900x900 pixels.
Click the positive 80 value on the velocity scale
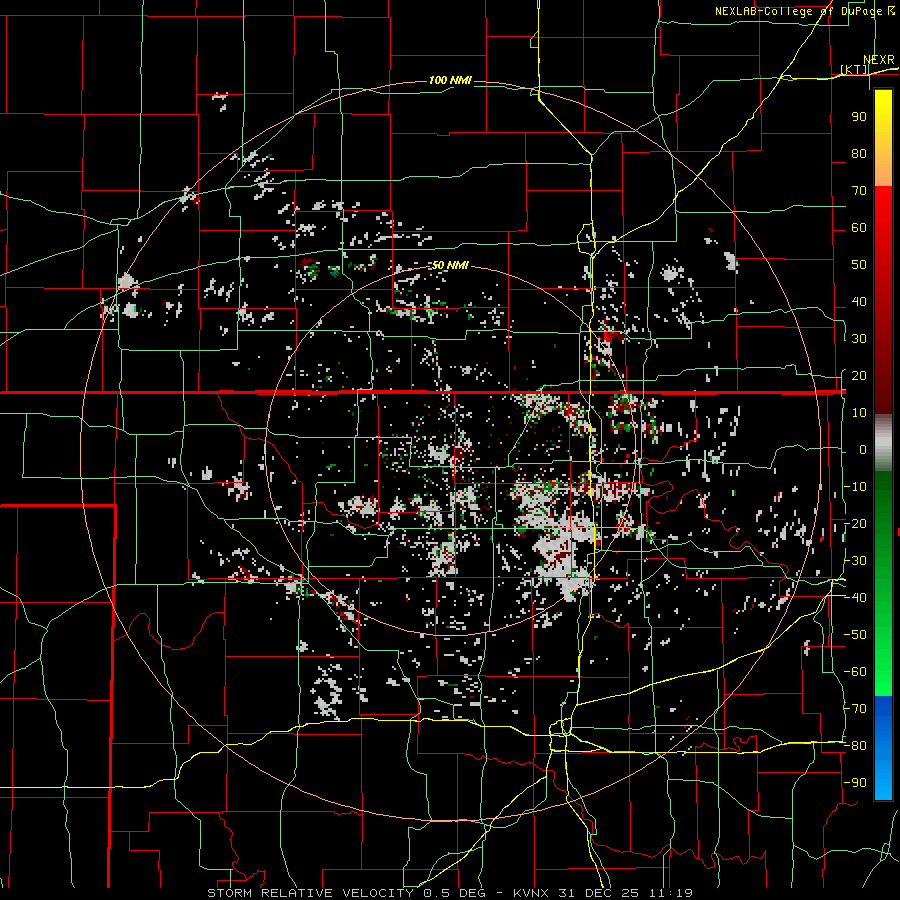[859, 154]
